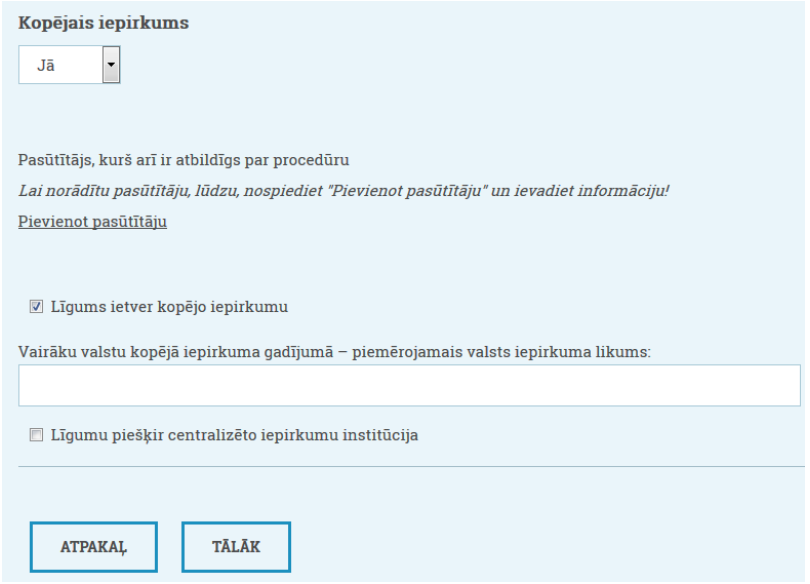Uncheck the Līgums ietver kopējo iepirkumu checkbox

(x=37, y=307)
